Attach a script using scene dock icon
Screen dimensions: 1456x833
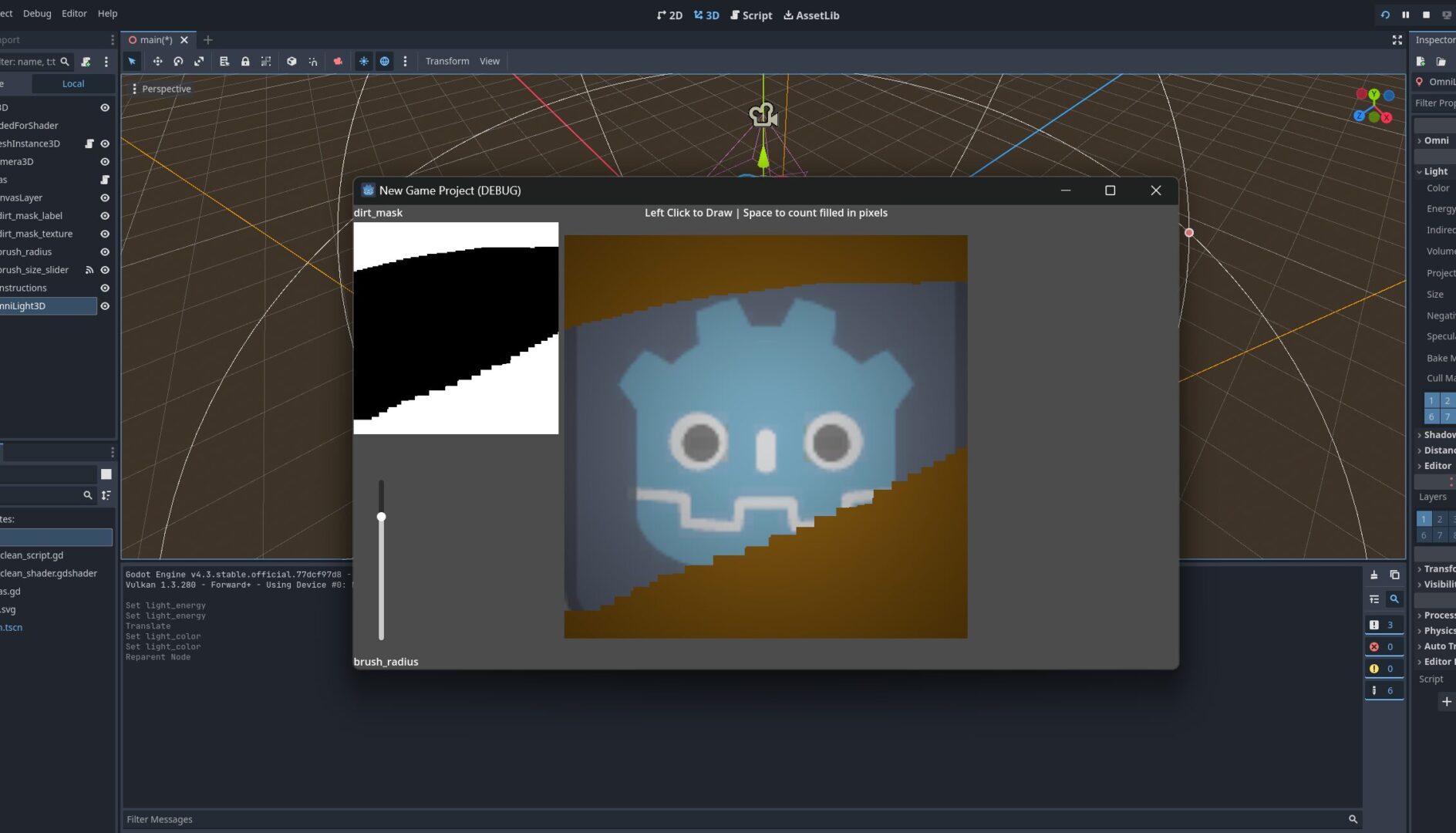(86, 62)
